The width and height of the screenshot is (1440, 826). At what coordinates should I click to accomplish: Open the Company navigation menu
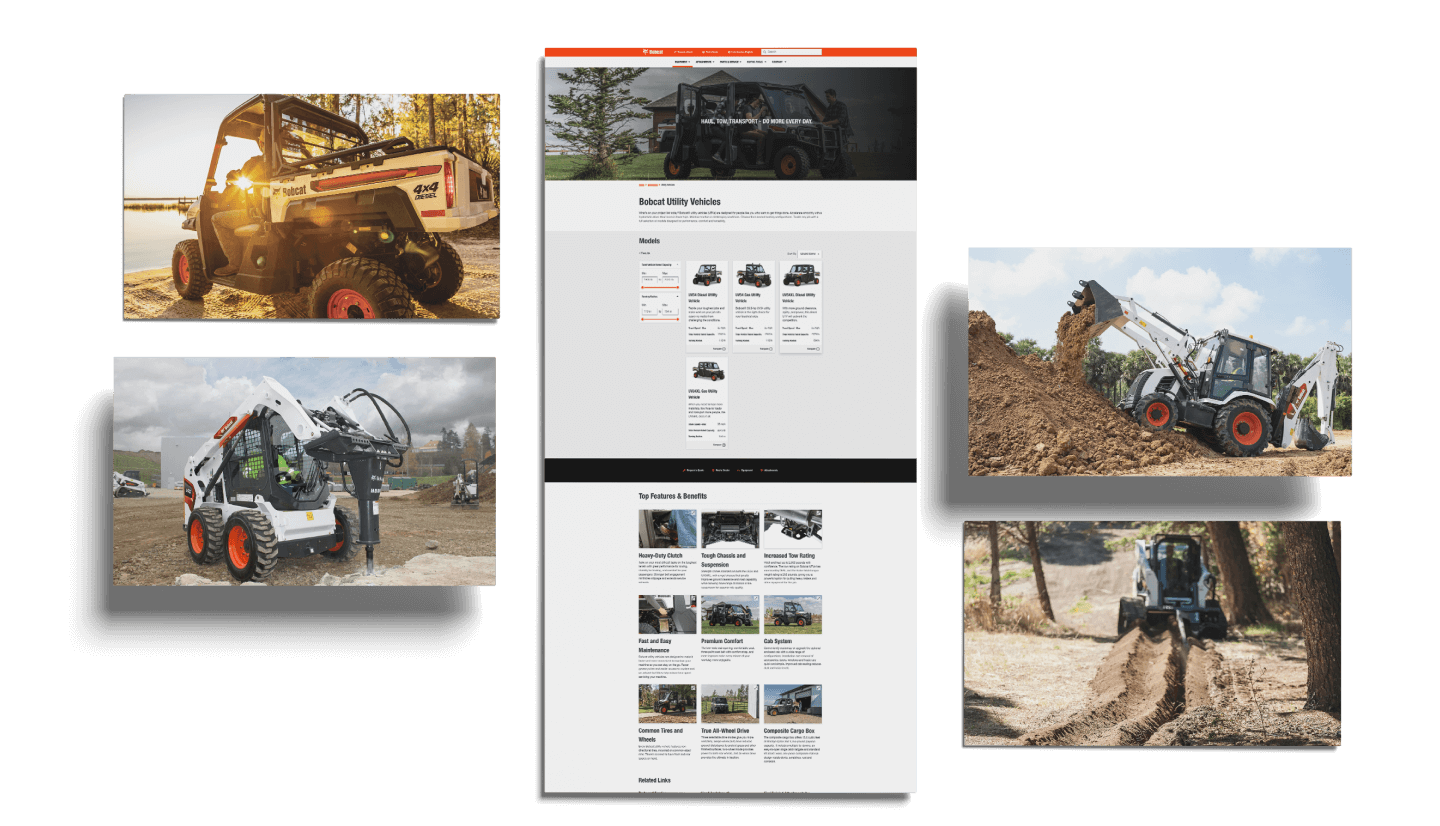(x=778, y=62)
